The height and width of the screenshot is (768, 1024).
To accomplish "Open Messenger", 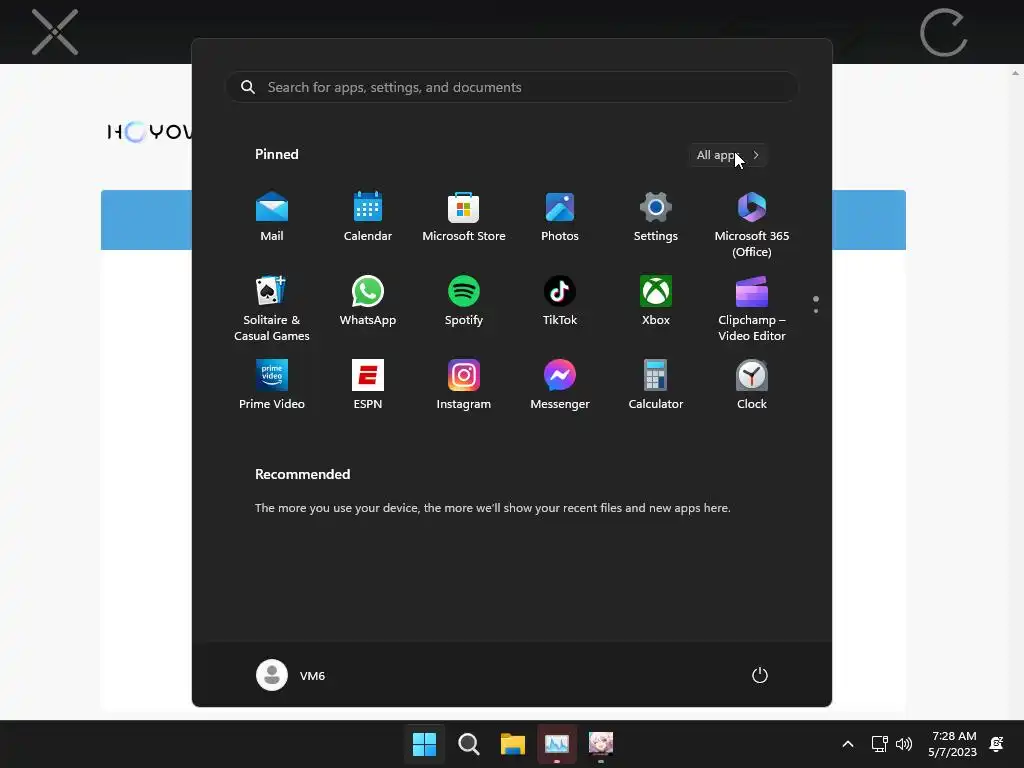I will coord(560,385).
